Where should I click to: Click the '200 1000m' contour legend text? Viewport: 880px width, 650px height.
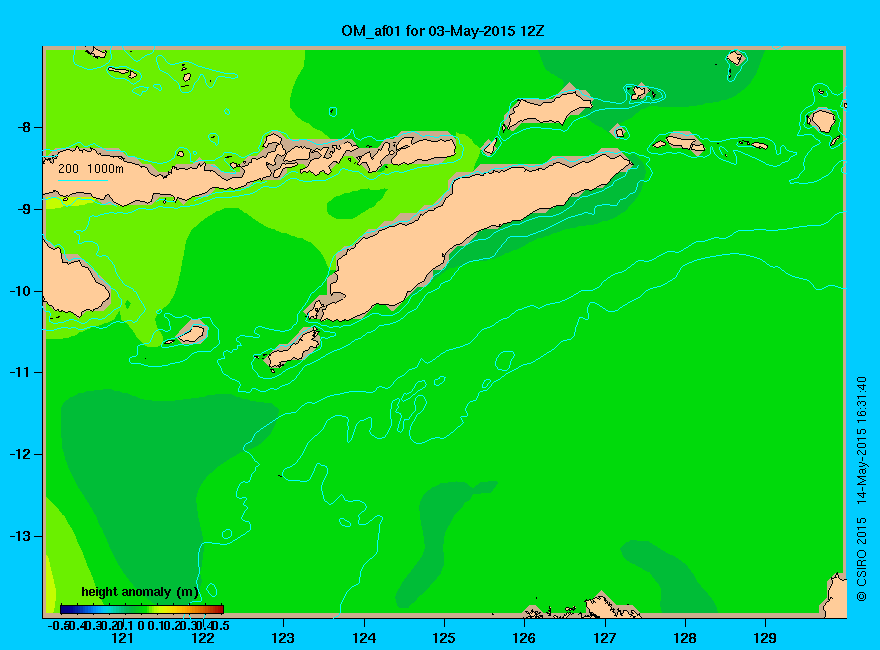91,168
